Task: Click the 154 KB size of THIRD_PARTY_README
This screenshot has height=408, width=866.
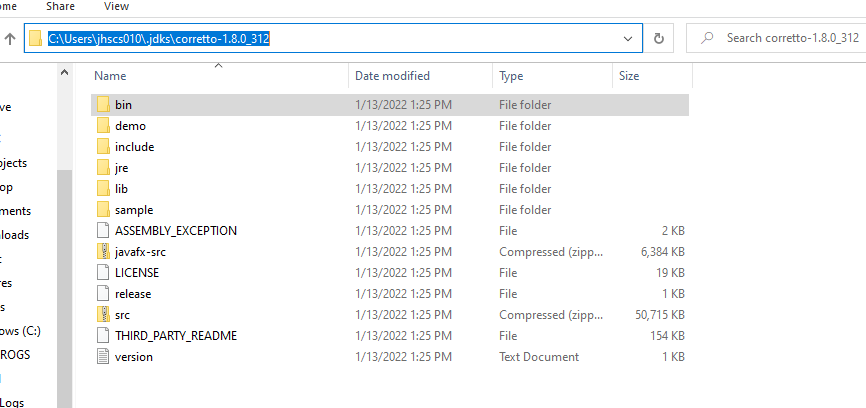Action: (x=668, y=336)
